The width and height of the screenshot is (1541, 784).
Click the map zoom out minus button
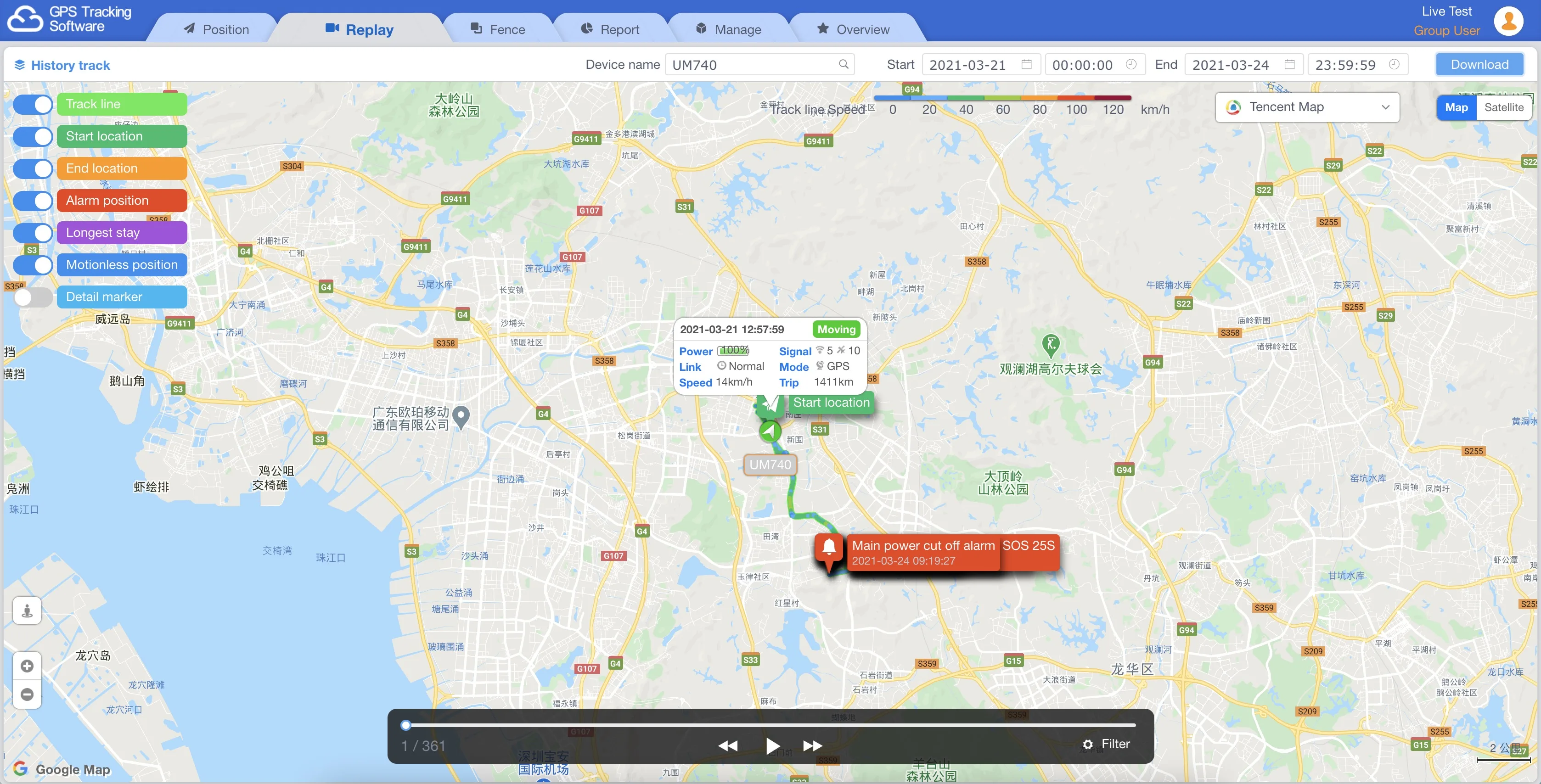click(x=27, y=694)
